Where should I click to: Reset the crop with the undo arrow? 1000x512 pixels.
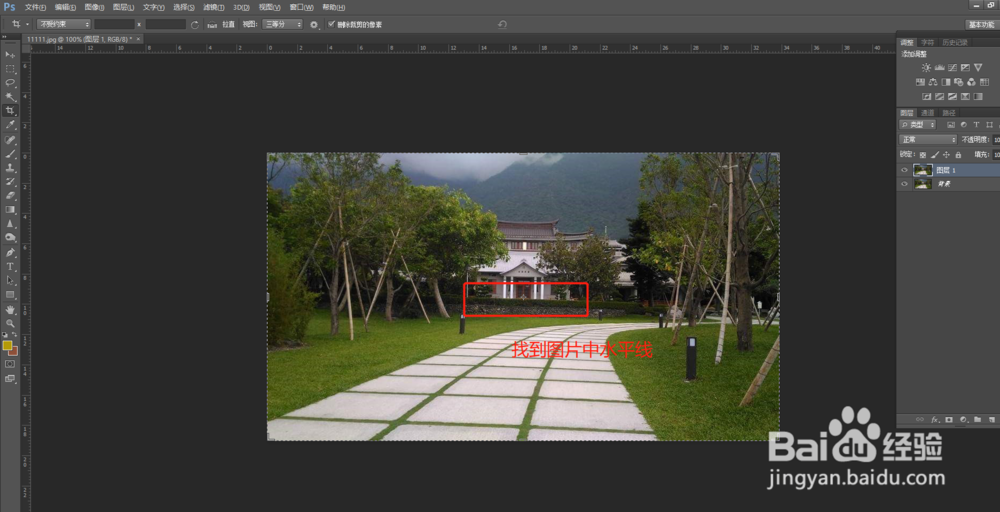point(503,24)
